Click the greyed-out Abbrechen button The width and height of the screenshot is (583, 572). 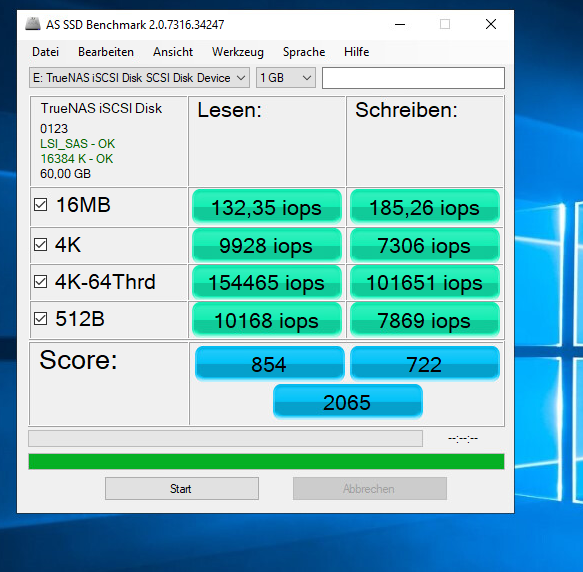pyautogui.click(x=370, y=488)
